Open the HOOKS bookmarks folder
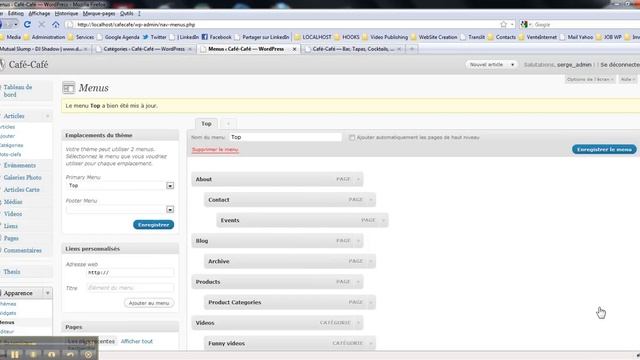Screen dimensions: 640x360 (x=347, y=37)
